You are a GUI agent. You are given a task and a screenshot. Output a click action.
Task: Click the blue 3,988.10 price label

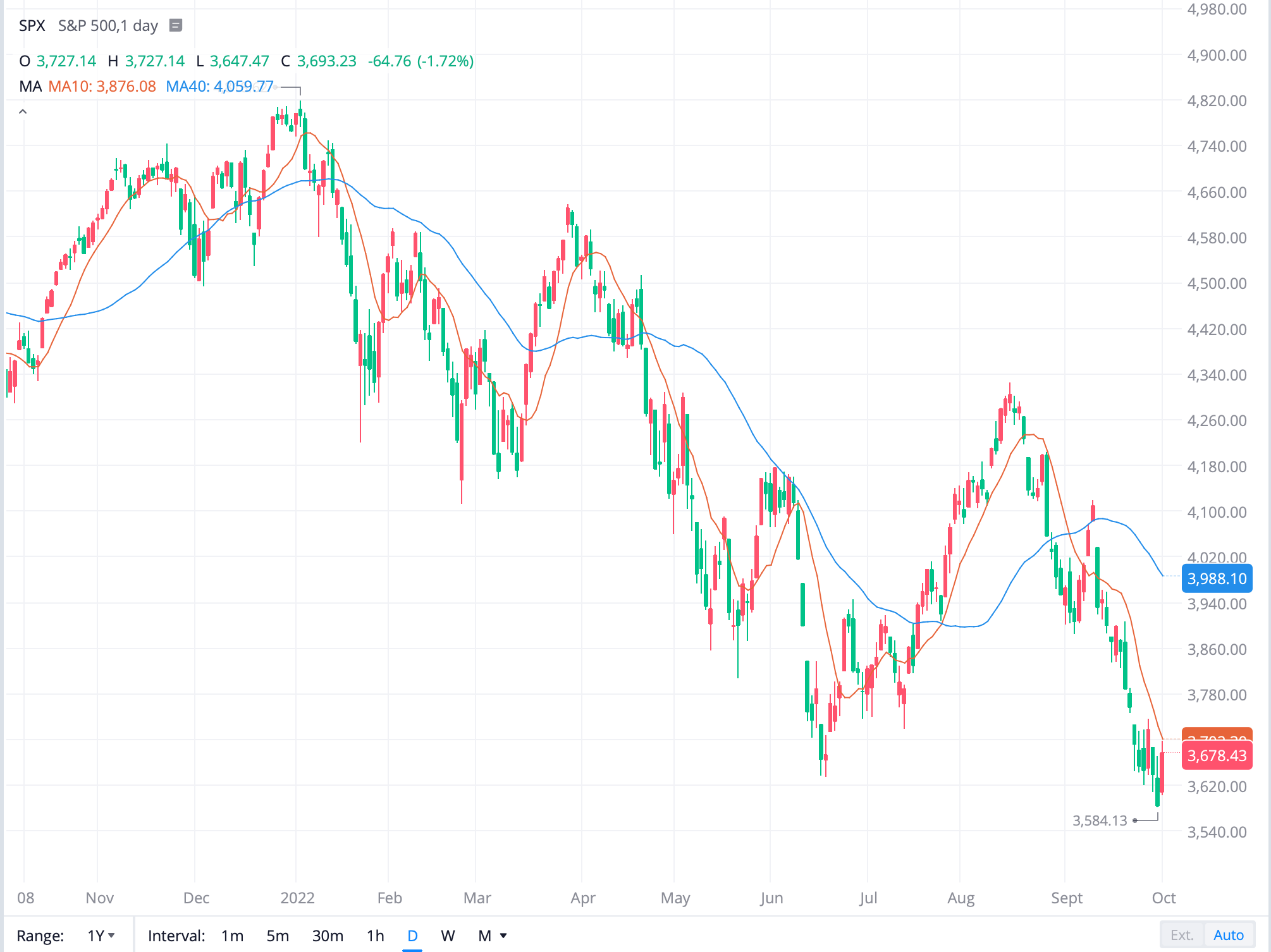[x=1217, y=578]
